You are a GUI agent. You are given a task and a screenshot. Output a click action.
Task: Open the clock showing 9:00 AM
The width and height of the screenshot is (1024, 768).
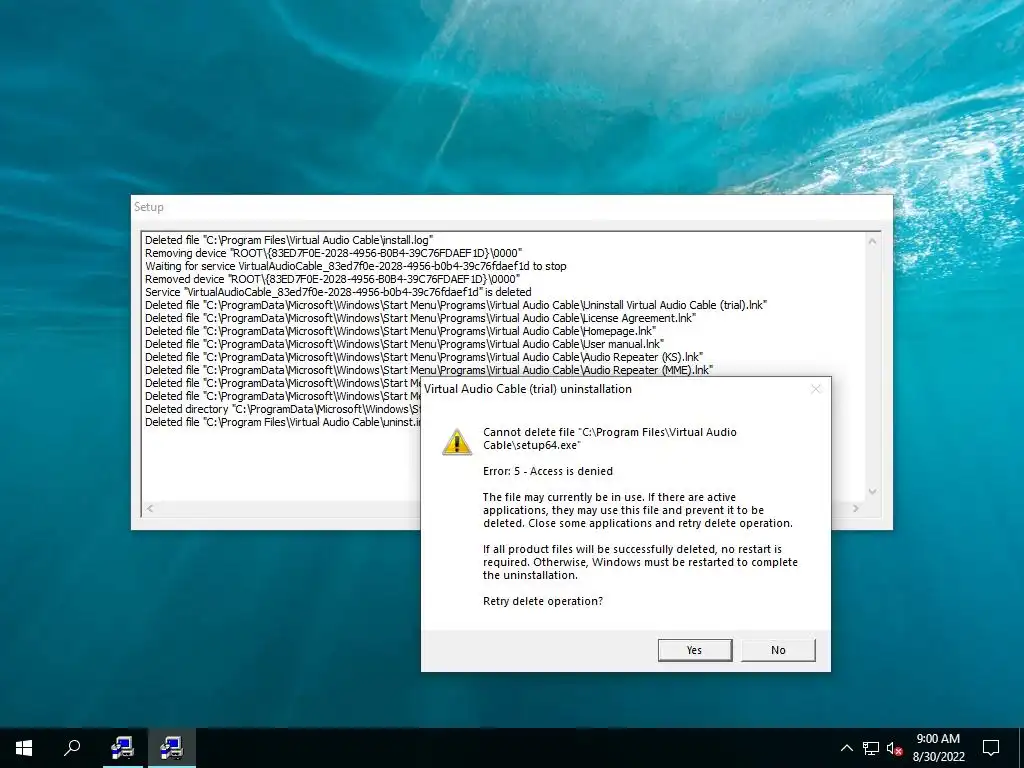pyautogui.click(x=938, y=748)
